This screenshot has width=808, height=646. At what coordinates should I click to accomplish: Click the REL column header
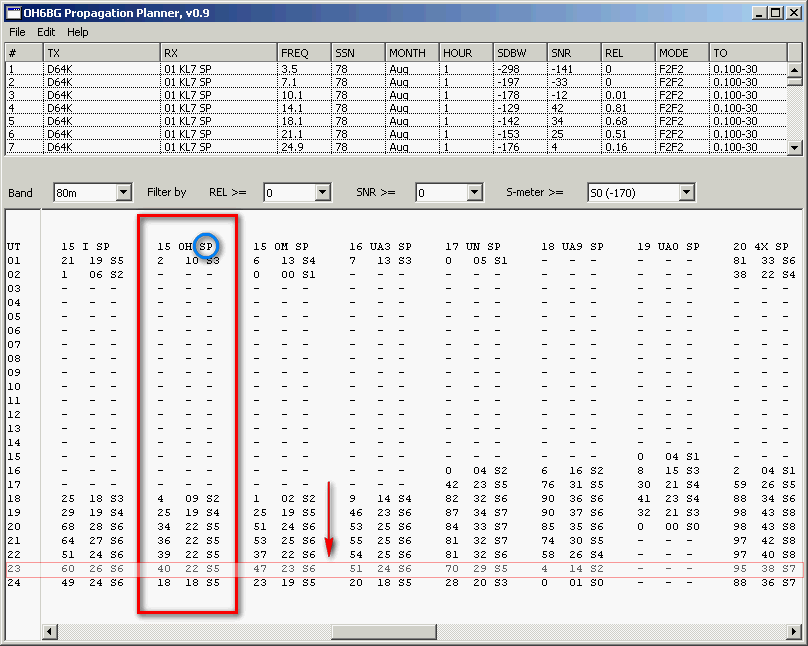click(x=629, y=53)
